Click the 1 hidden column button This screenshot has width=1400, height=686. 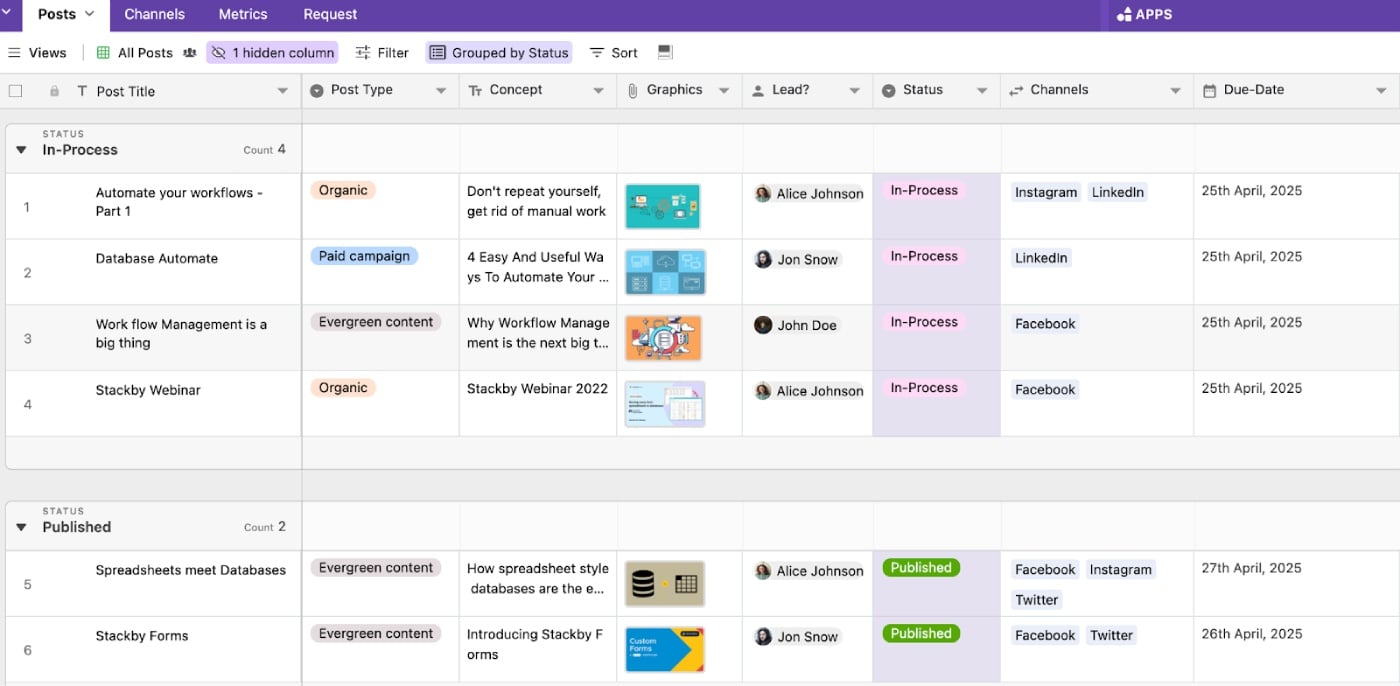click(272, 53)
